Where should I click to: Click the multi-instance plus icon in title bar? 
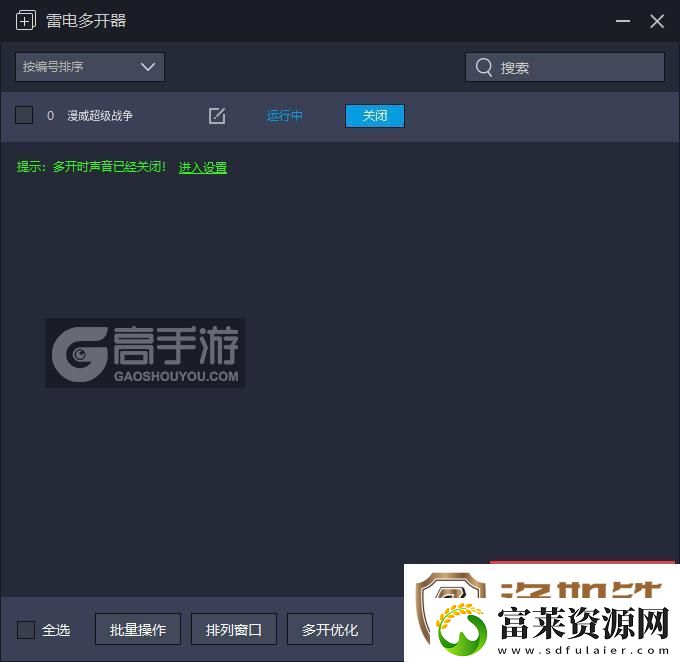click(26, 21)
